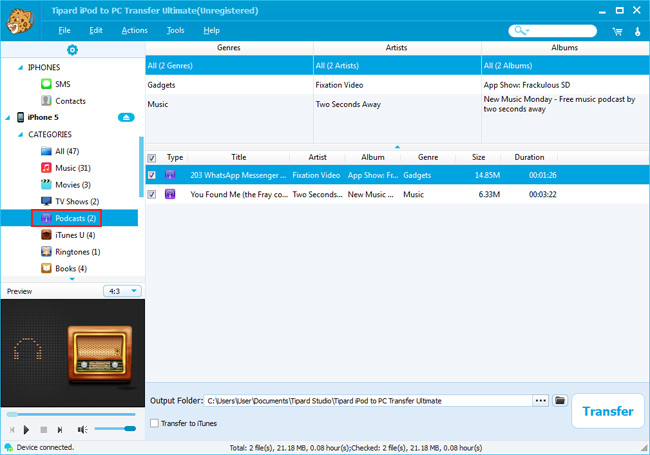Collapse the CATEGORIES tree node

(x=20, y=135)
